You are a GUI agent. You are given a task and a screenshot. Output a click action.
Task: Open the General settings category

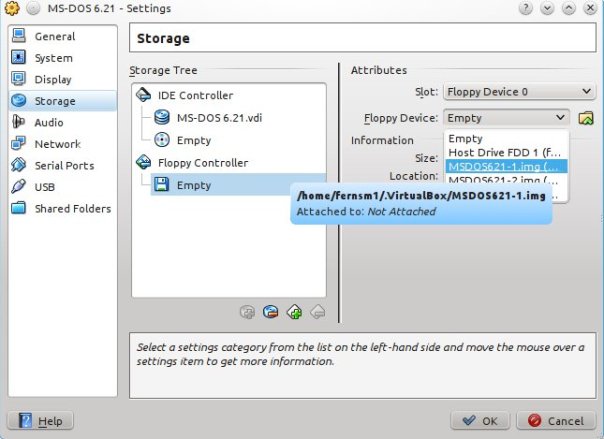(62, 37)
